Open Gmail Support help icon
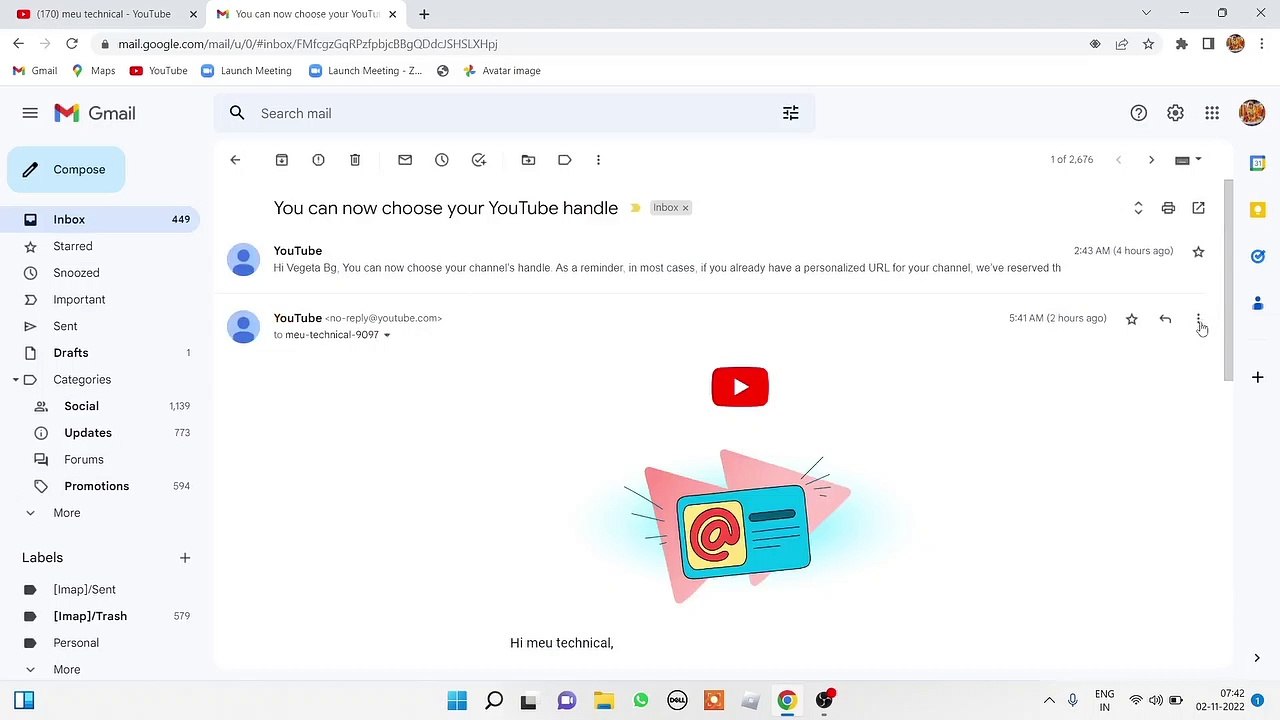The height and width of the screenshot is (720, 1280). (x=1138, y=113)
